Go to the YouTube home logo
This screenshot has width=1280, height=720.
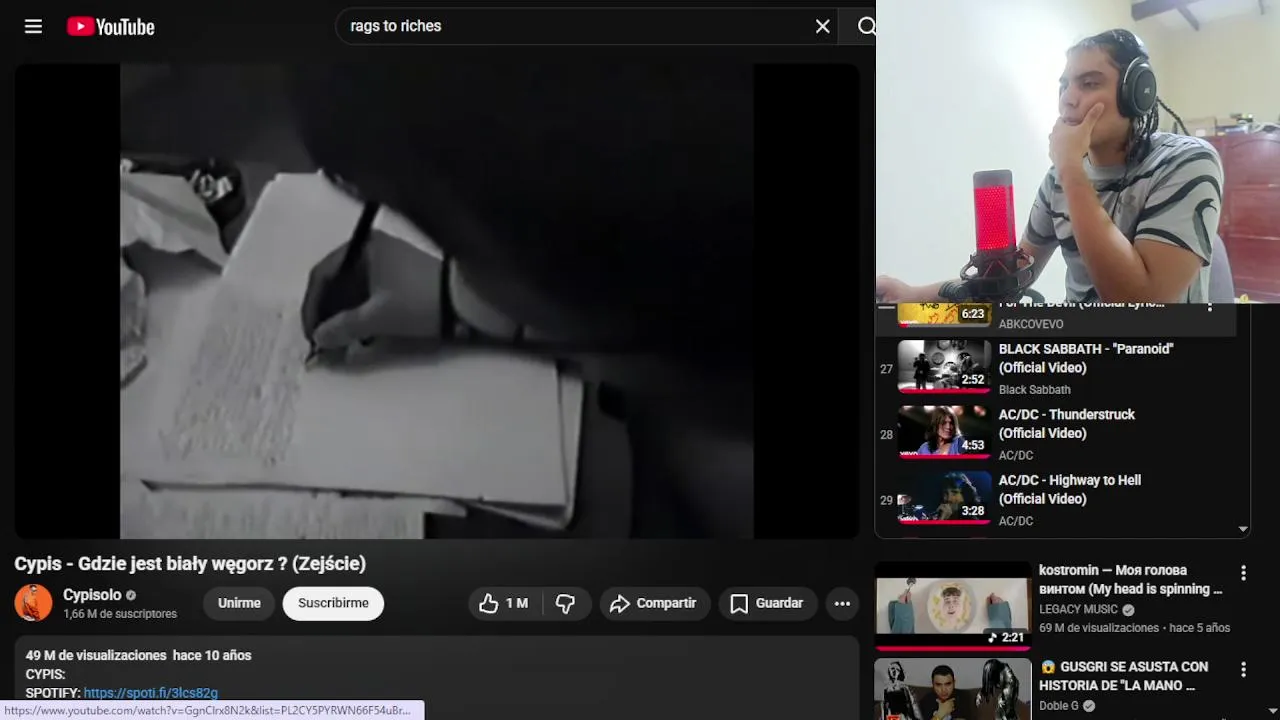(x=111, y=27)
